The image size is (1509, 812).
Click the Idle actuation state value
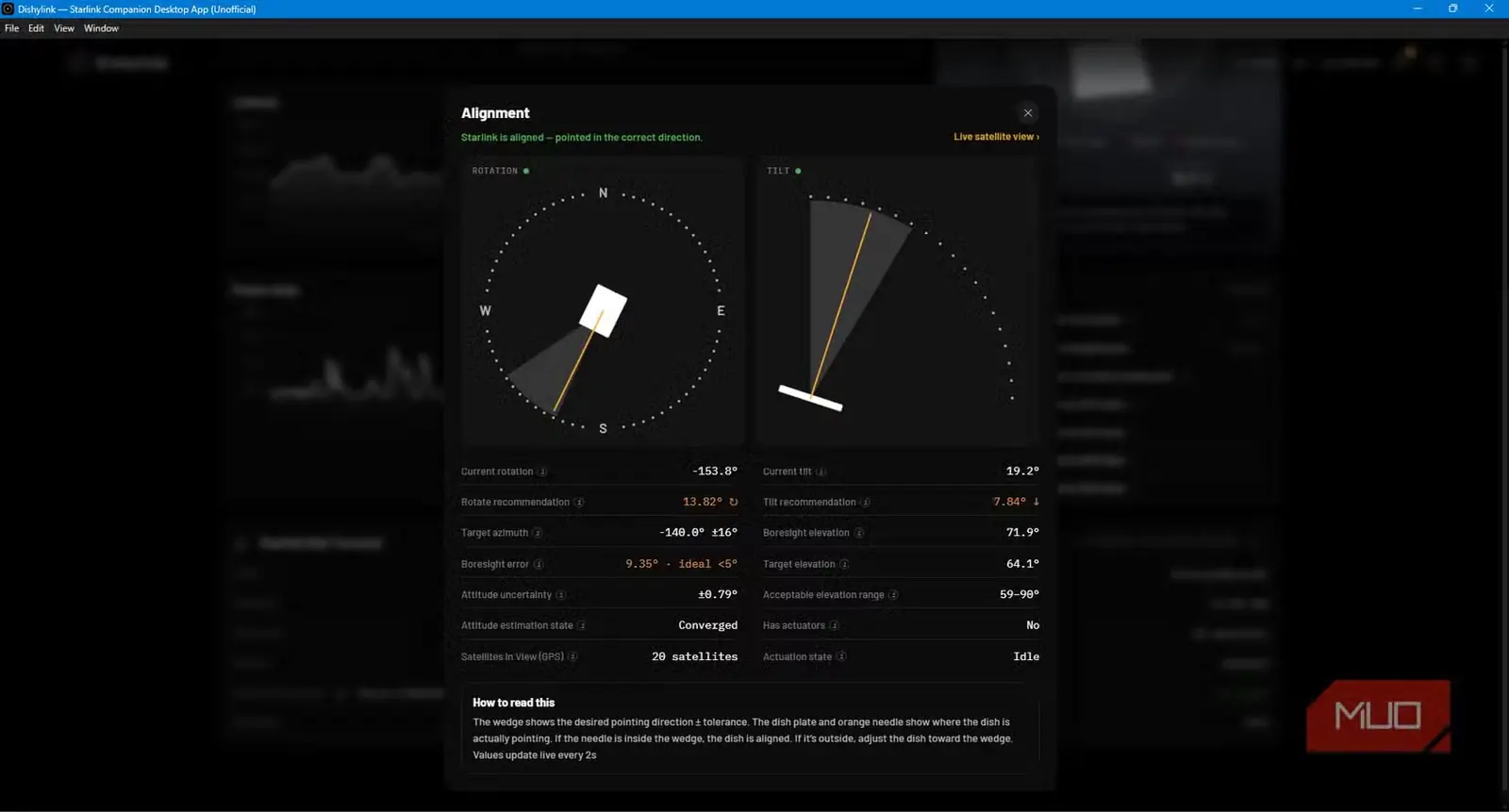click(x=1026, y=656)
